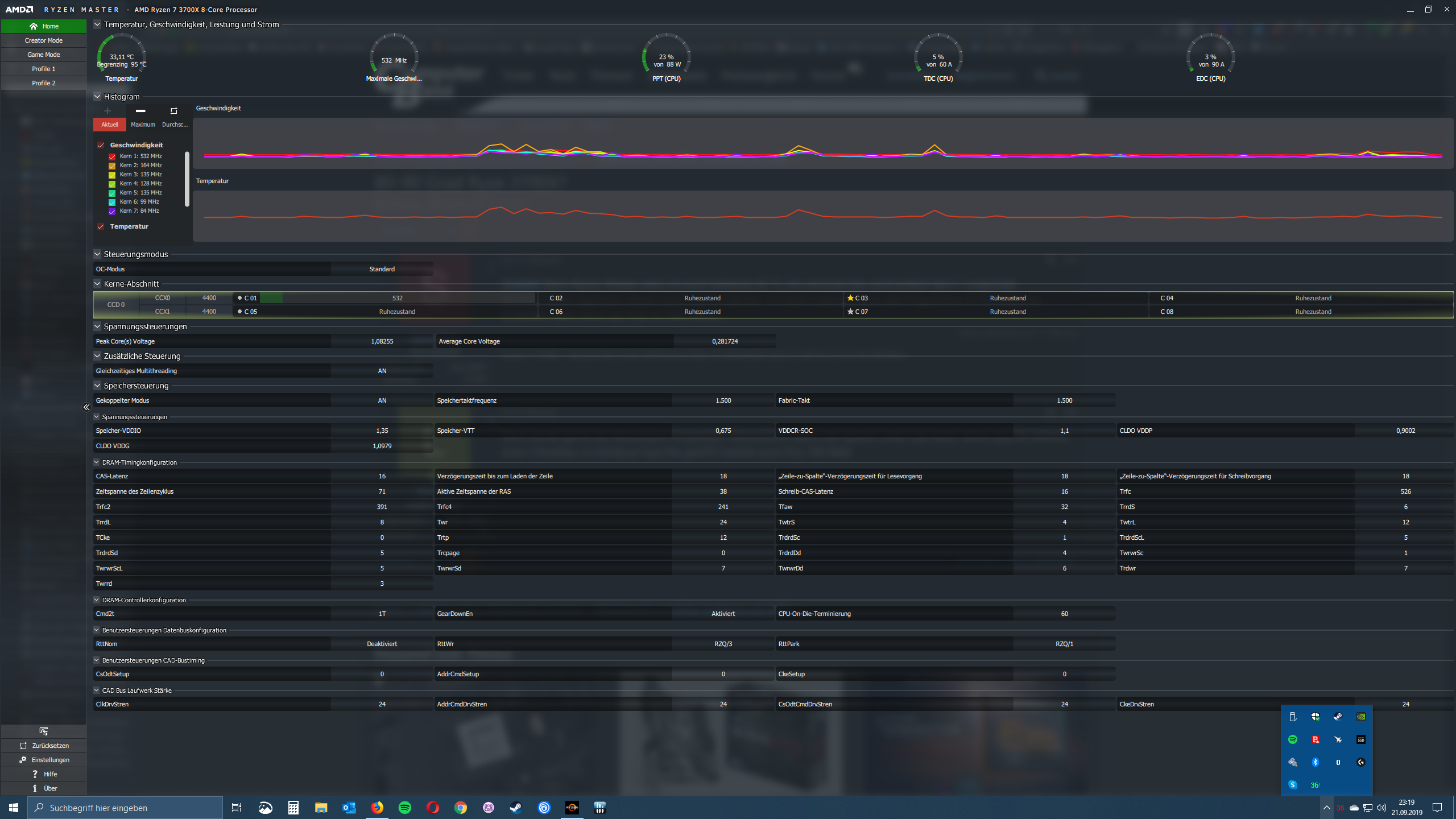Collapse the DRAM-Timingkonfiguration subsection
Viewport: 1456px width, 819px height.
[97, 462]
